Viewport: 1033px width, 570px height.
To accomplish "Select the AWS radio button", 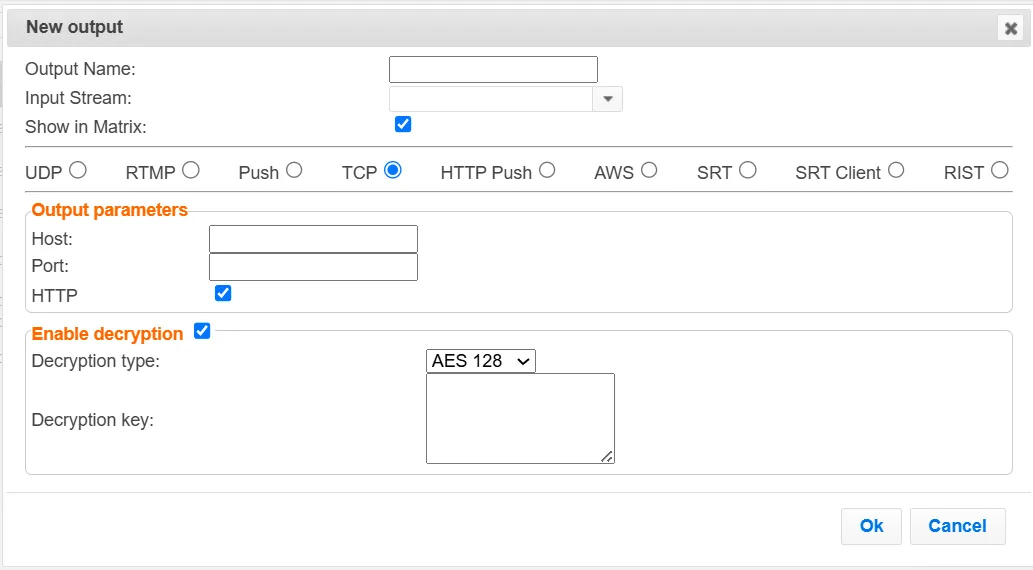I will (x=649, y=171).
